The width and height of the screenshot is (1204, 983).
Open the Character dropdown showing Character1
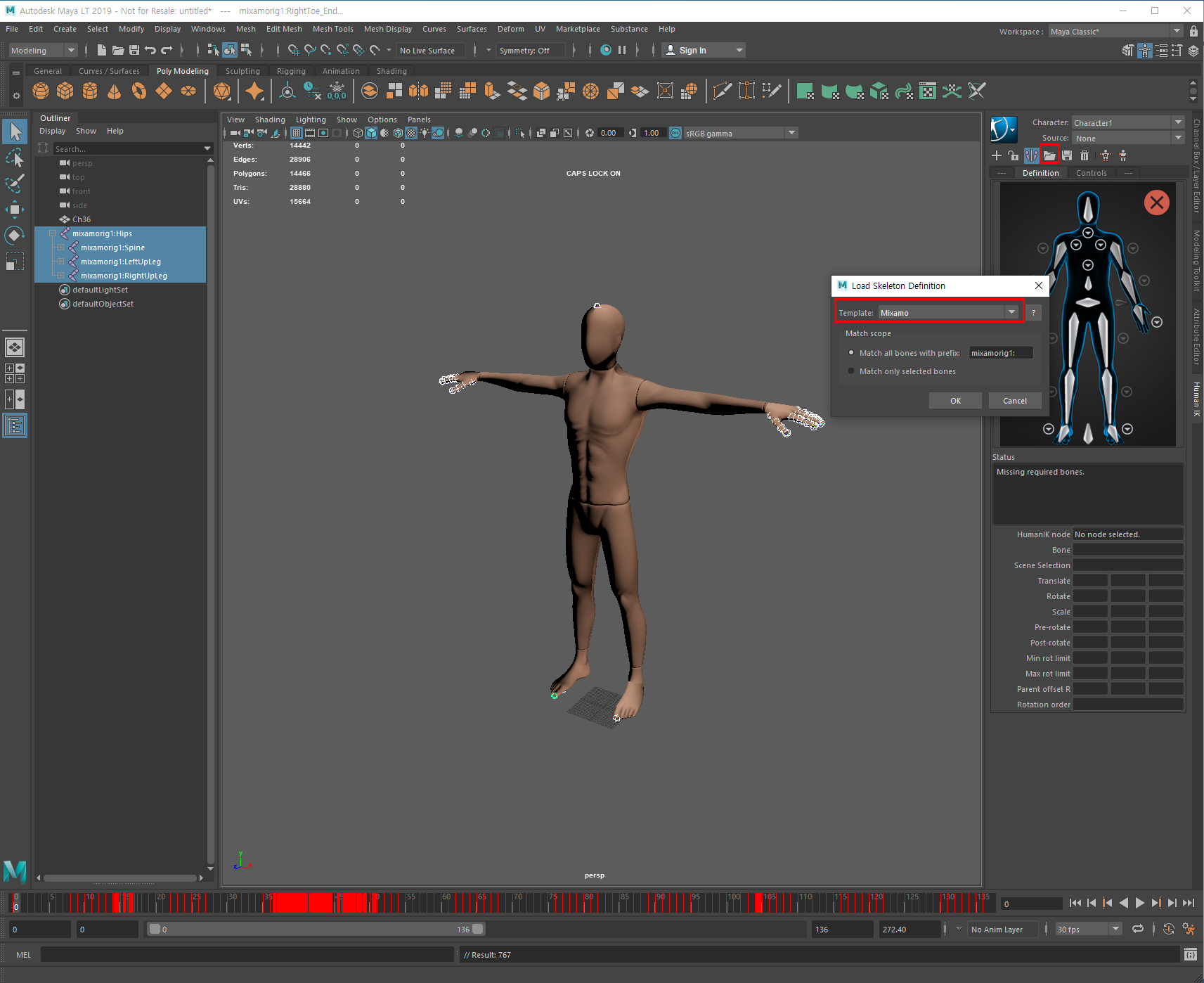click(x=1127, y=122)
